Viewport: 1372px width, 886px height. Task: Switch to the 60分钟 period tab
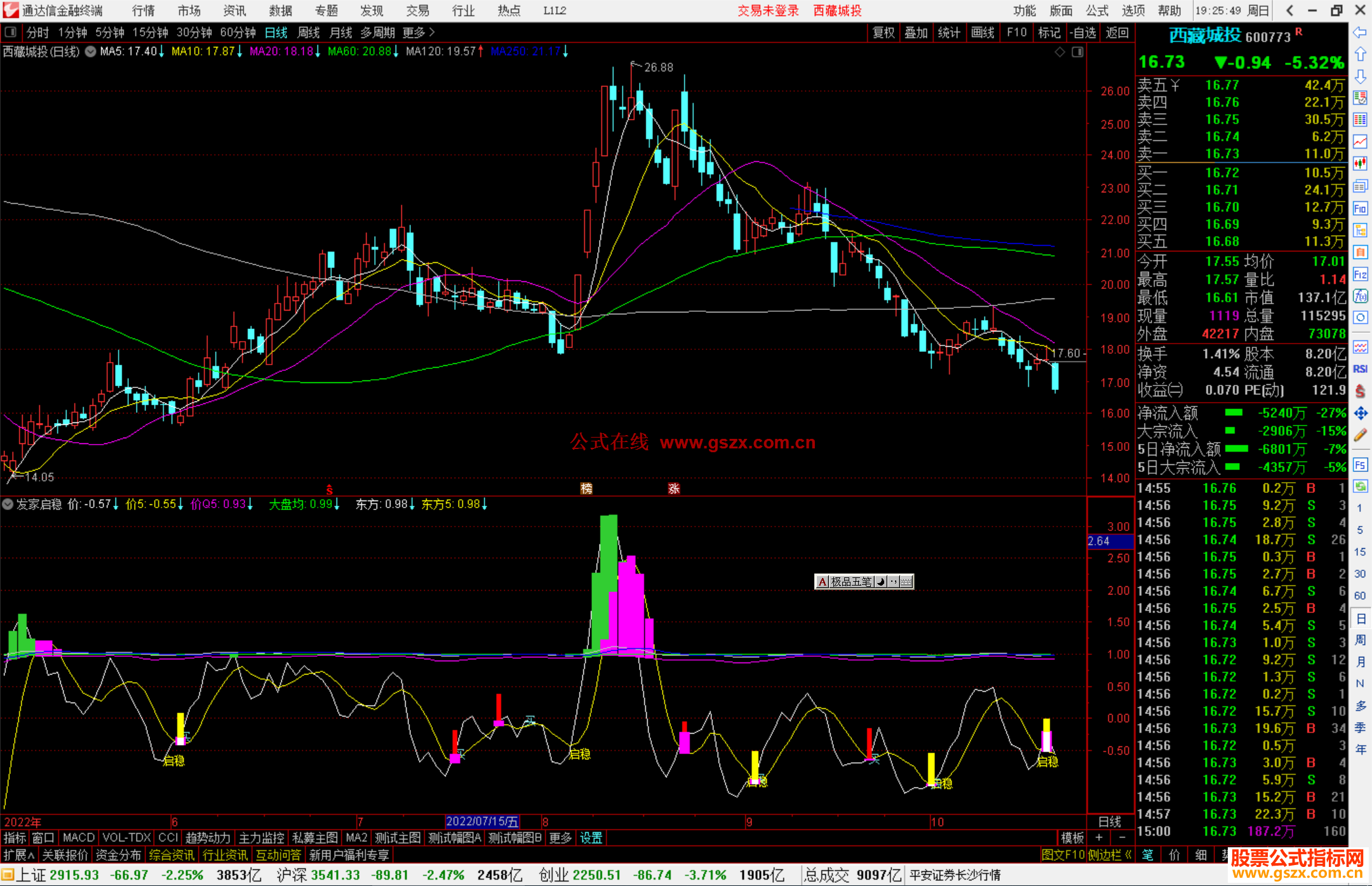coord(238,32)
